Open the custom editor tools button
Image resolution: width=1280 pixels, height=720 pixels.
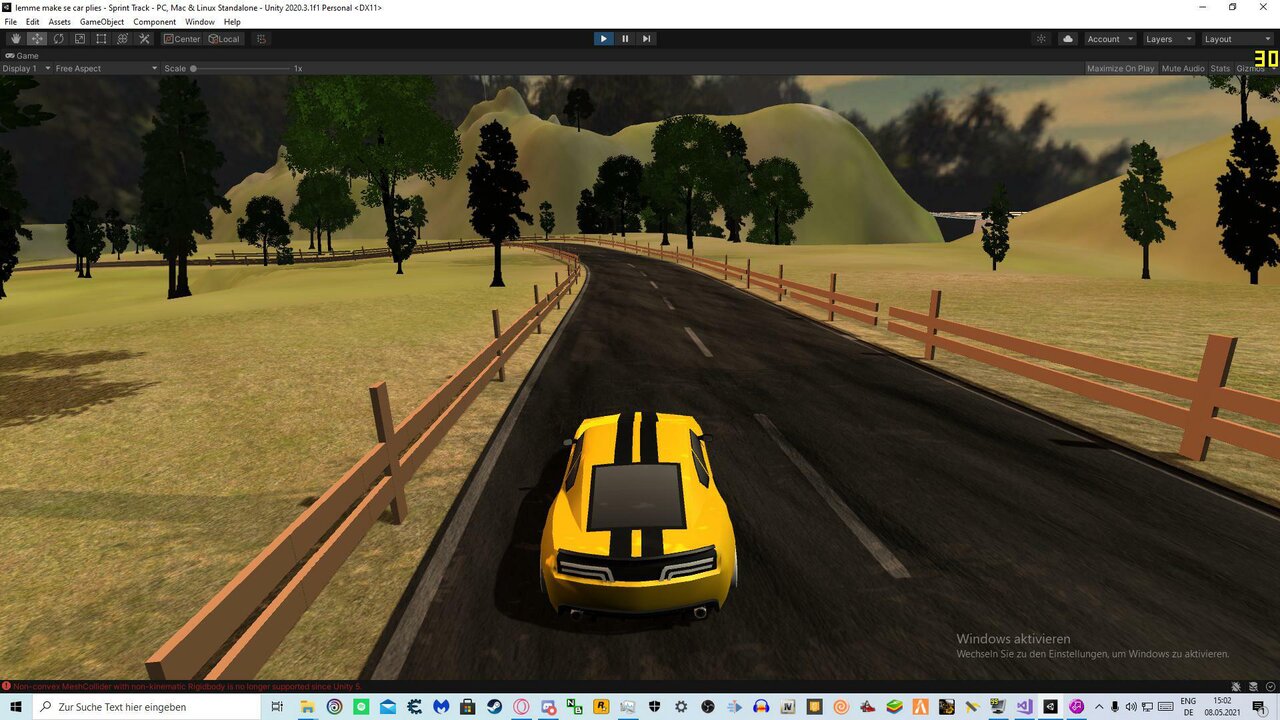(144, 39)
